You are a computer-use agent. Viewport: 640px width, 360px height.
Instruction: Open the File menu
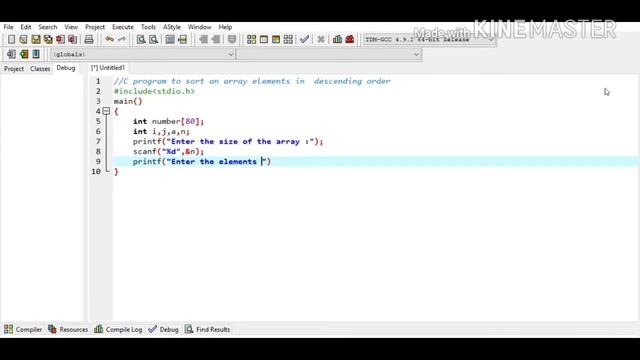(8, 27)
